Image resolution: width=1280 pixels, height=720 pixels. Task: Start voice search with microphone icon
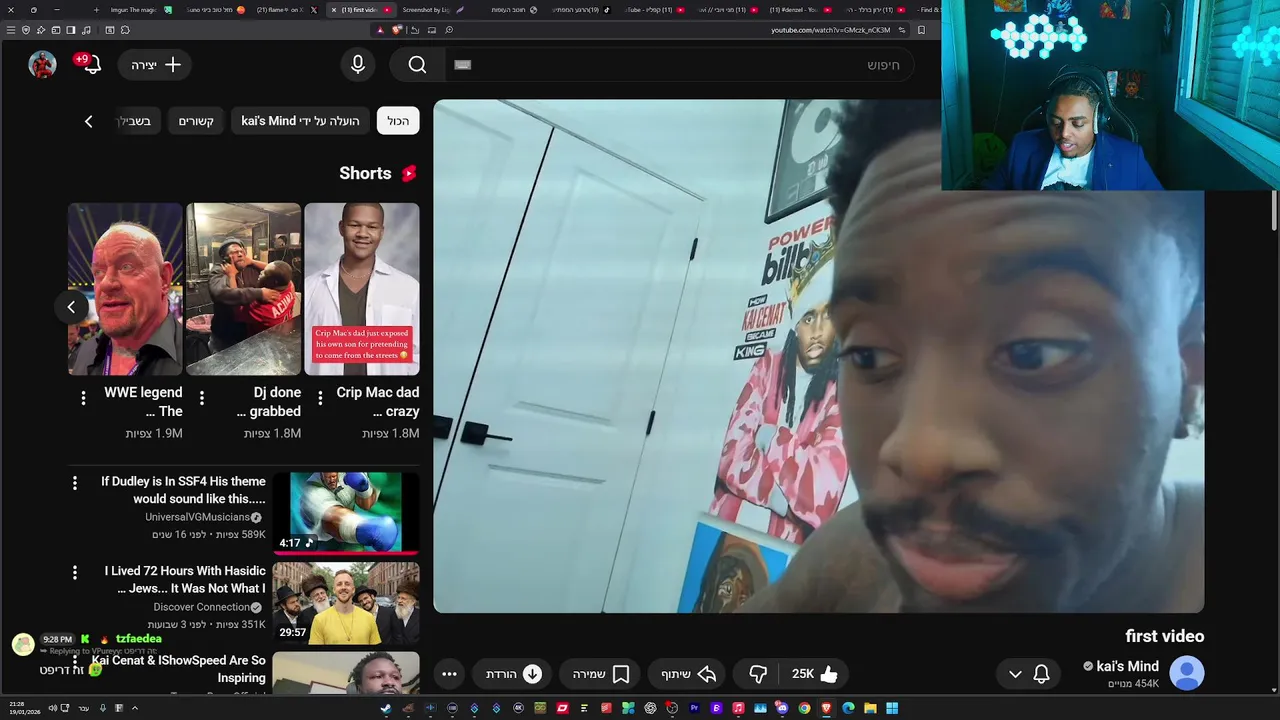[x=358, y=65]
